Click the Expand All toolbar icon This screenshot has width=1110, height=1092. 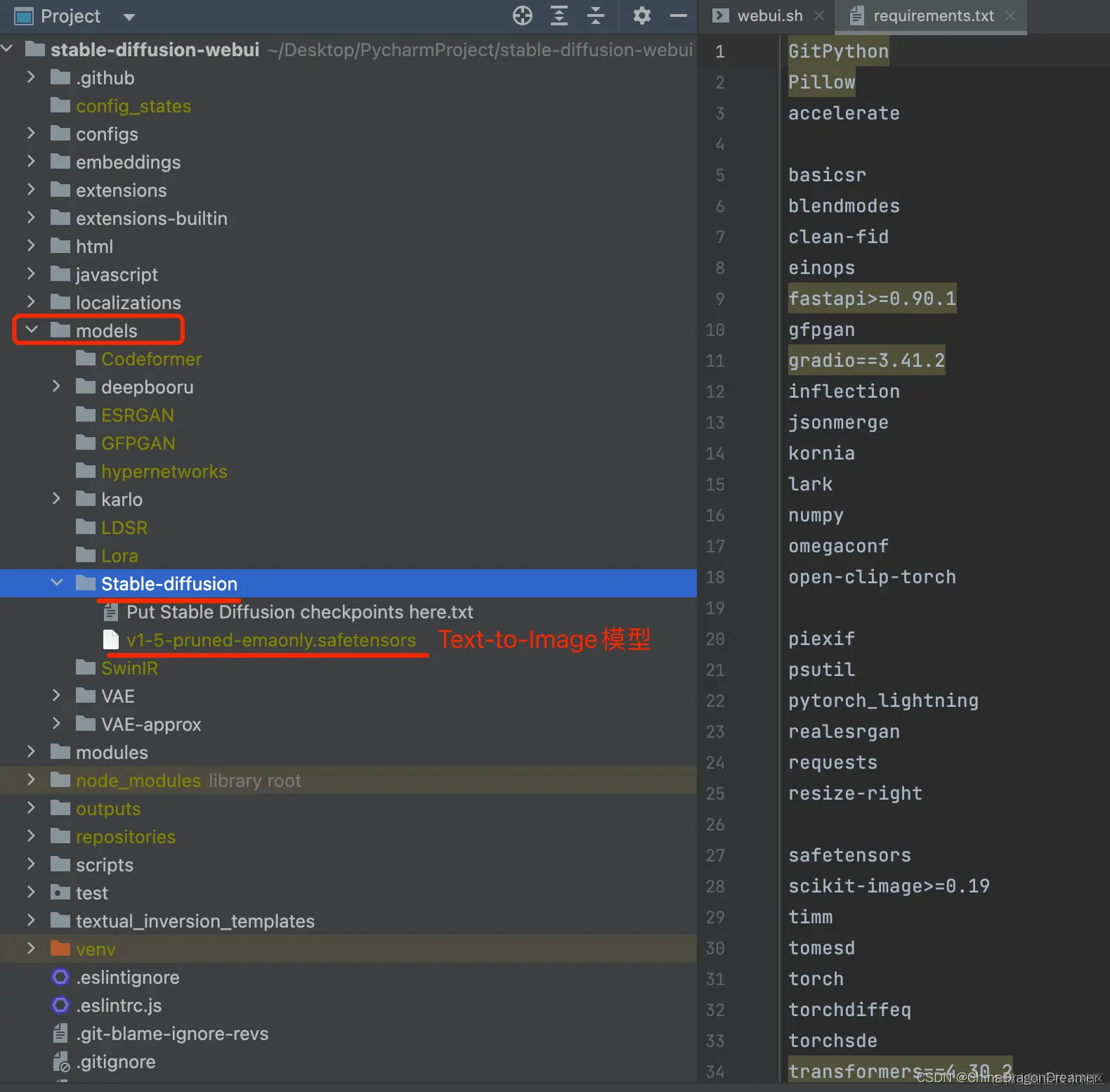pyautogui.click(x=559, y=15)
